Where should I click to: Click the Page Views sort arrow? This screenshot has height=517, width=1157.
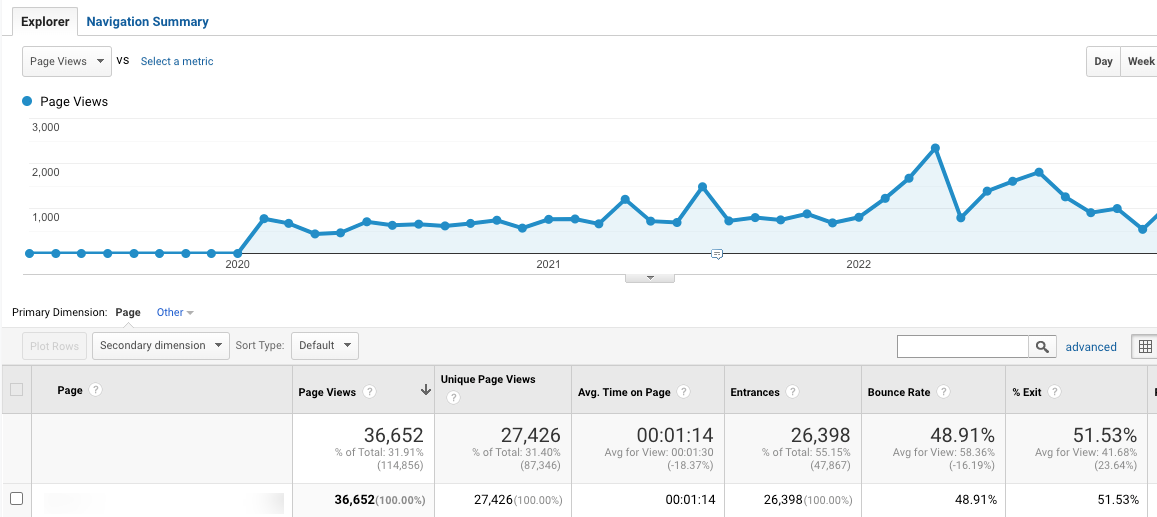click(x=426, y=391)
